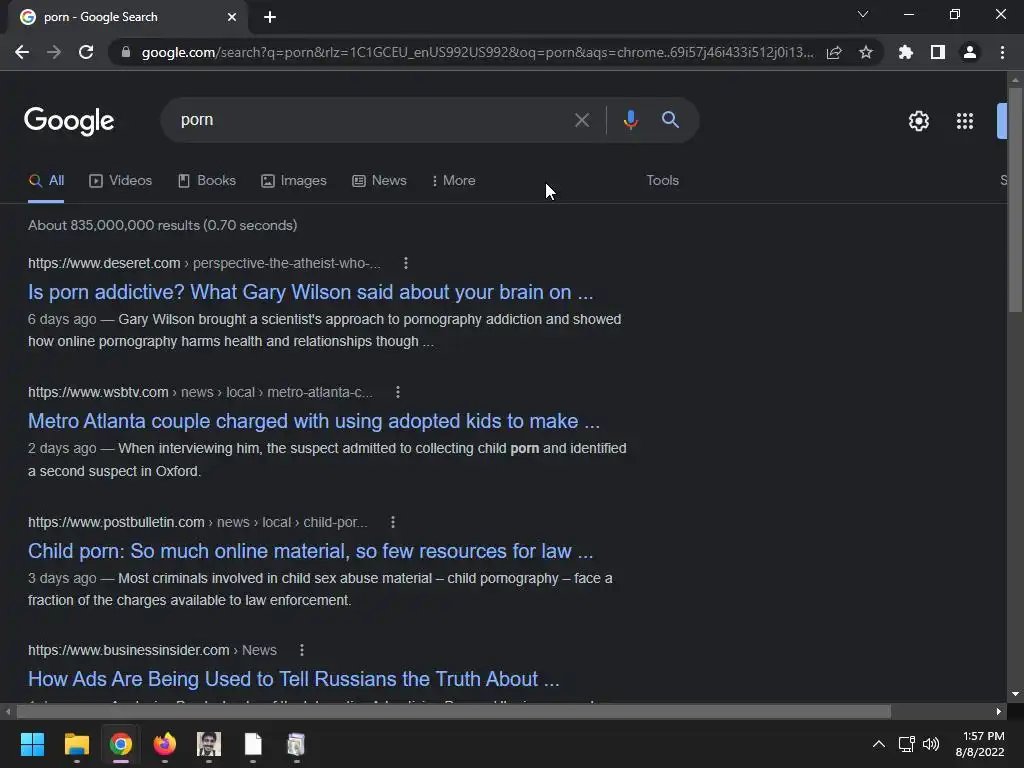Click the browser forward arrow
The width and height of the screenshot is (1024, 768).
(x=54, y=52)
